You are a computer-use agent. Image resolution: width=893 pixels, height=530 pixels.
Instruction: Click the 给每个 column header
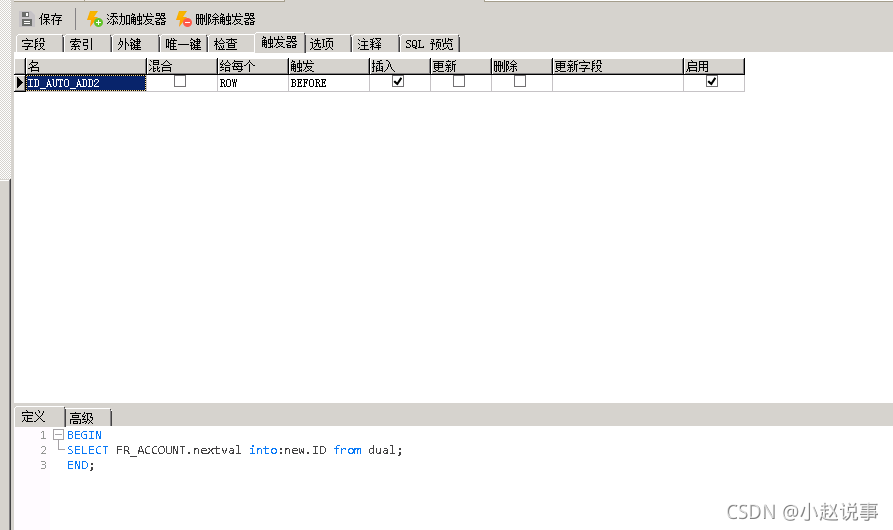pyautogui.click(x=252, y=66)
